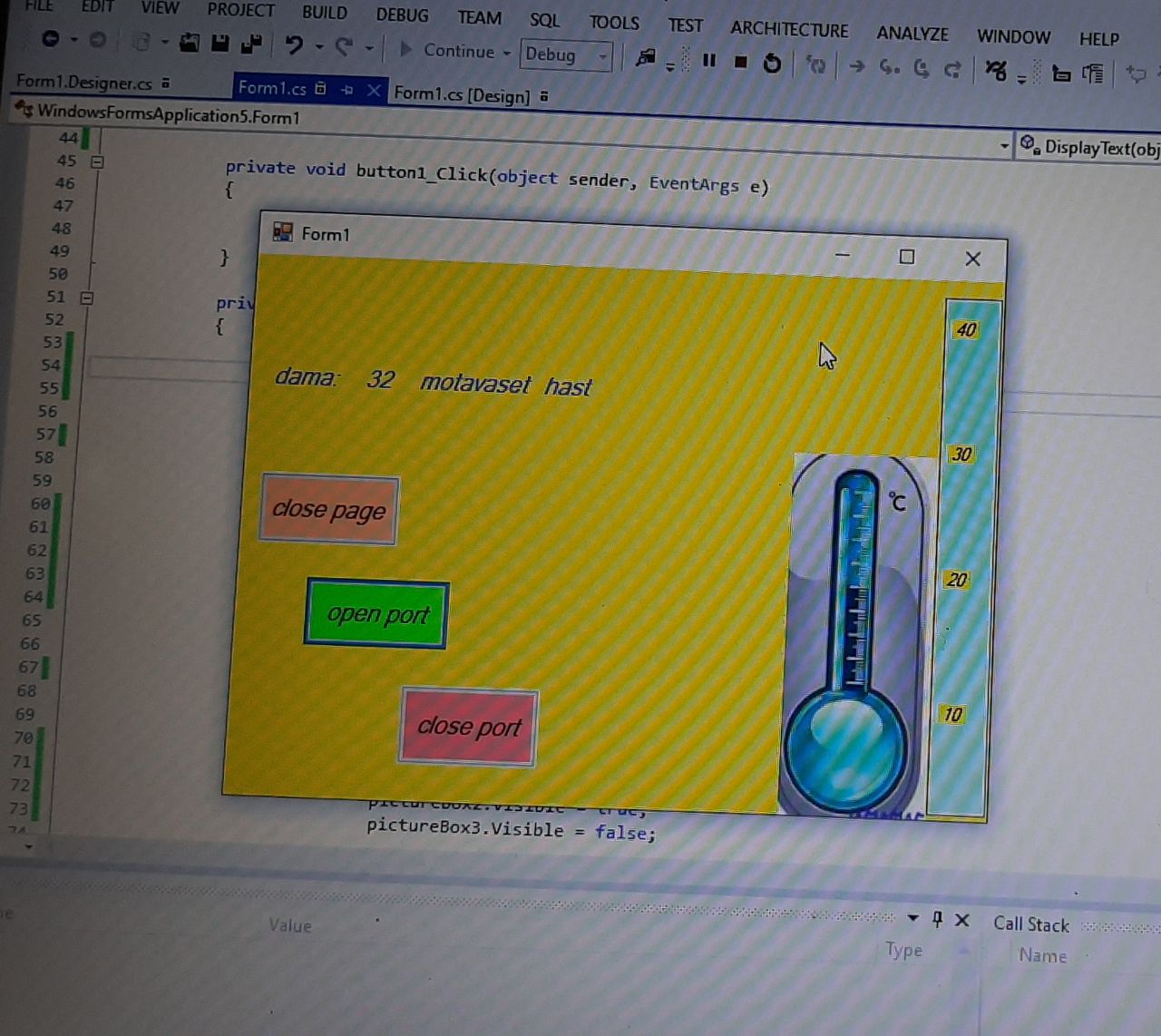Stop debugging with the square icon

741,62
